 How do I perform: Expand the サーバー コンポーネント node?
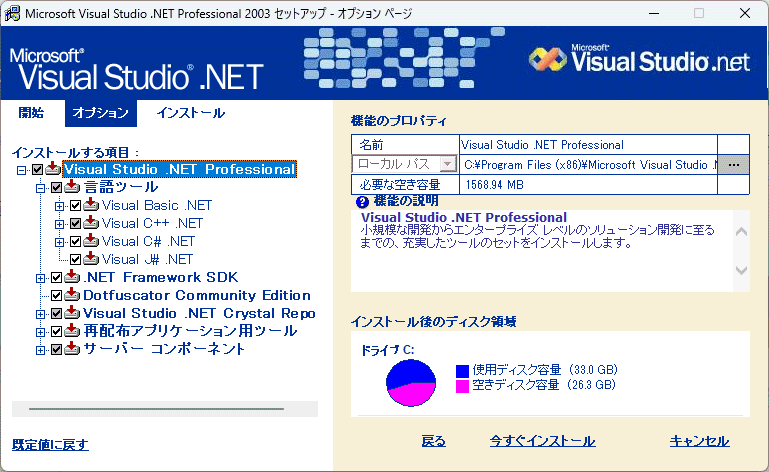[40, 350]
